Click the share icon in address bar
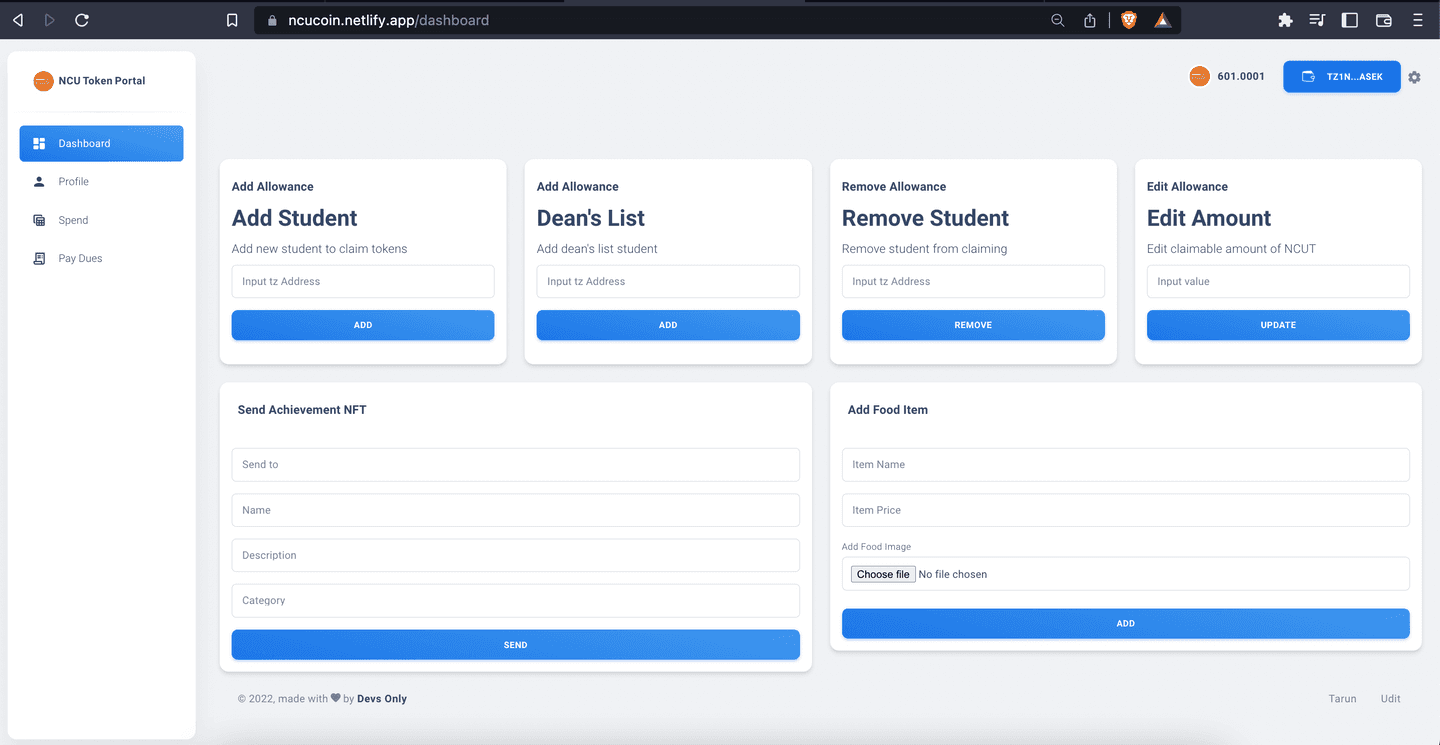The image size is (1440, 745). click(1090, 20)
